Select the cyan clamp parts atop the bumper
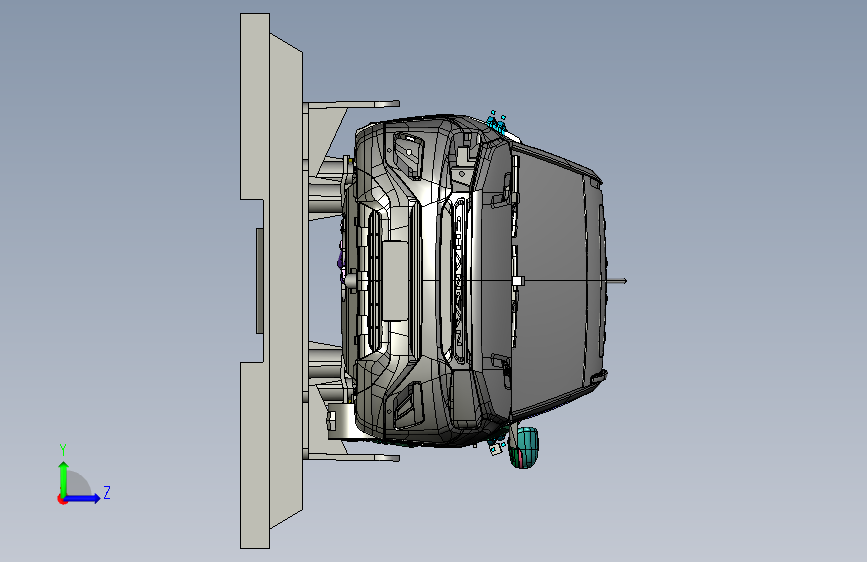 pyautogui.click(x=497, y=123)
